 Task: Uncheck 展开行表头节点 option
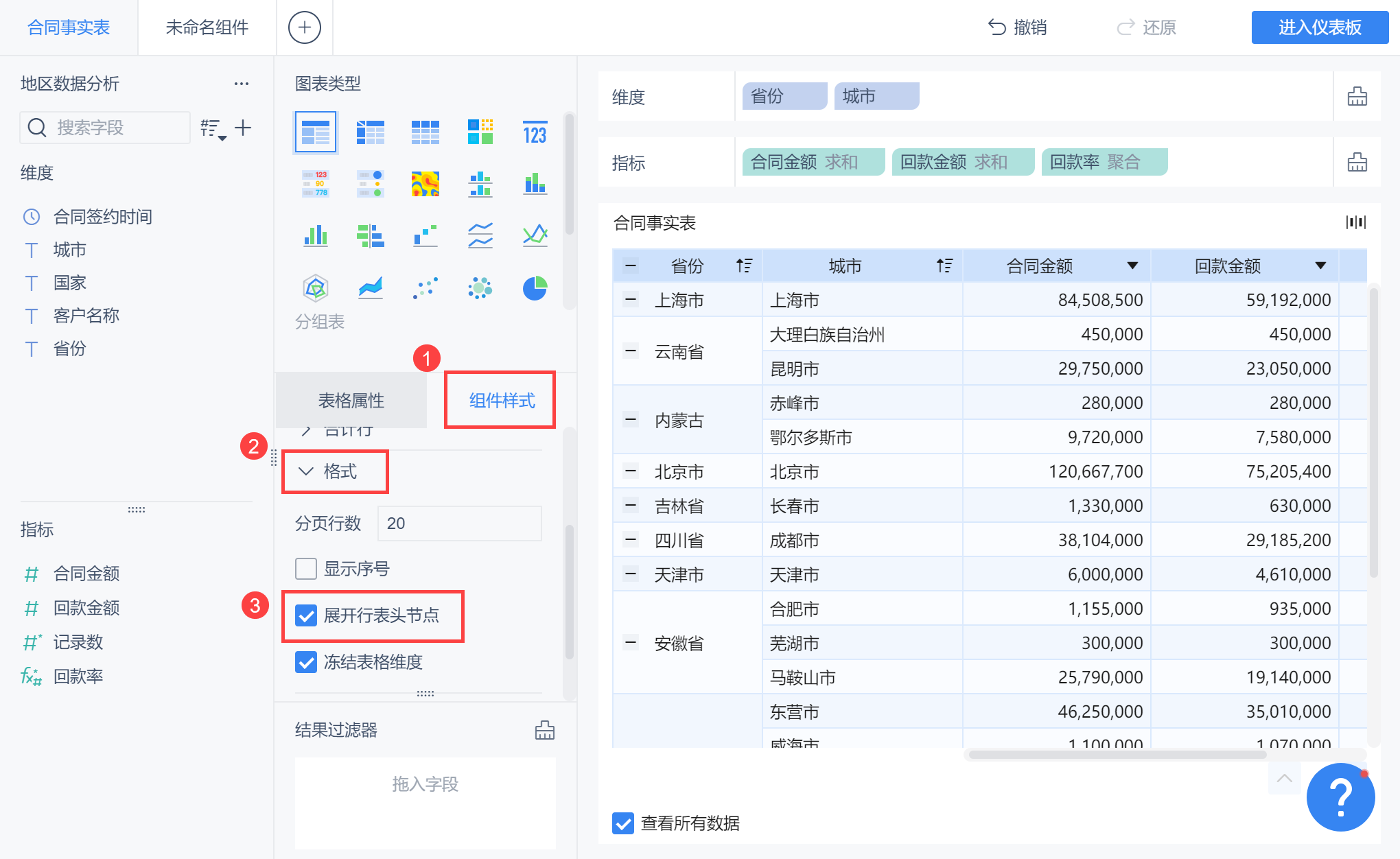click(306, 615)
